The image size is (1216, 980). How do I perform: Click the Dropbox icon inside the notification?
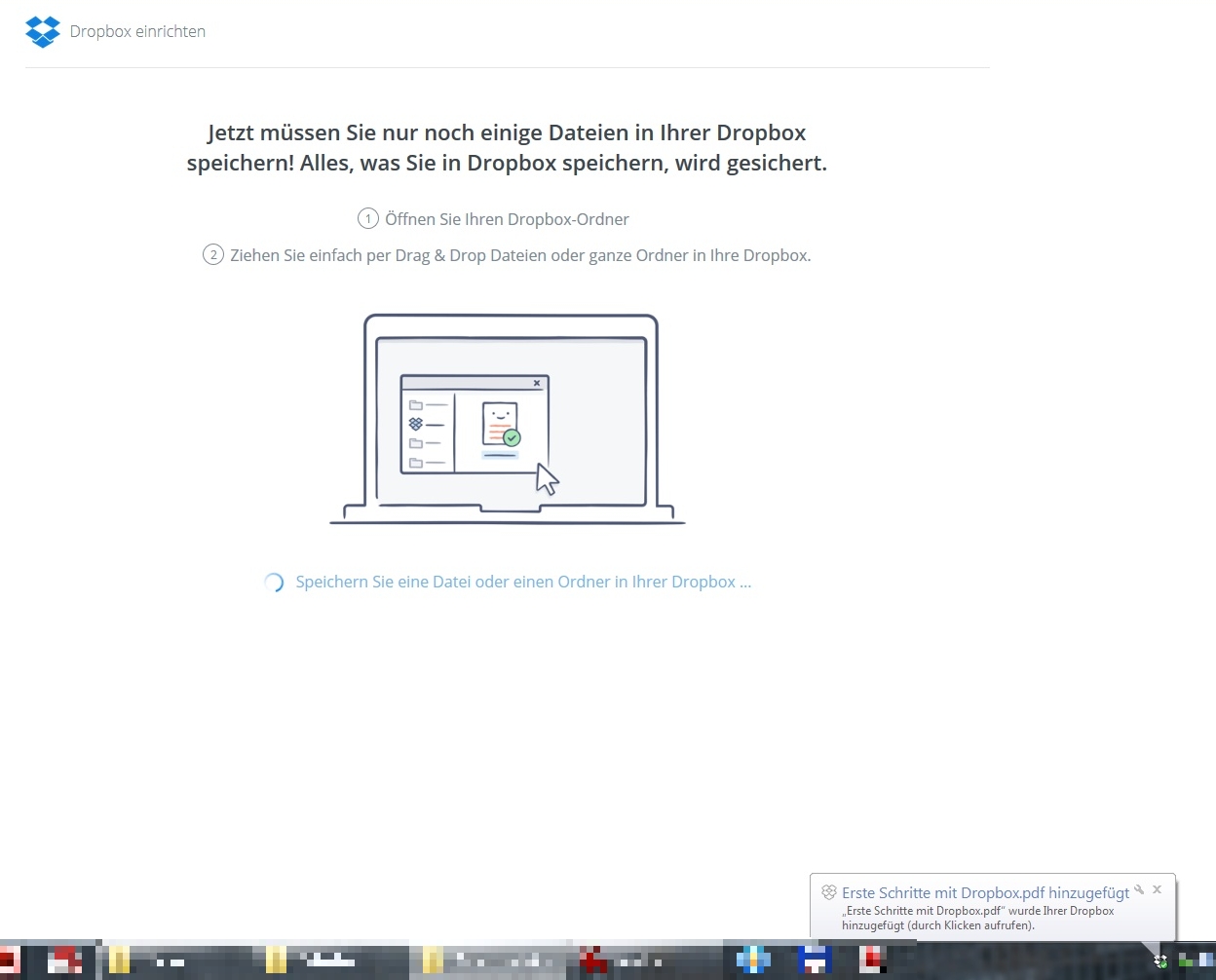(x=829, y=892)
